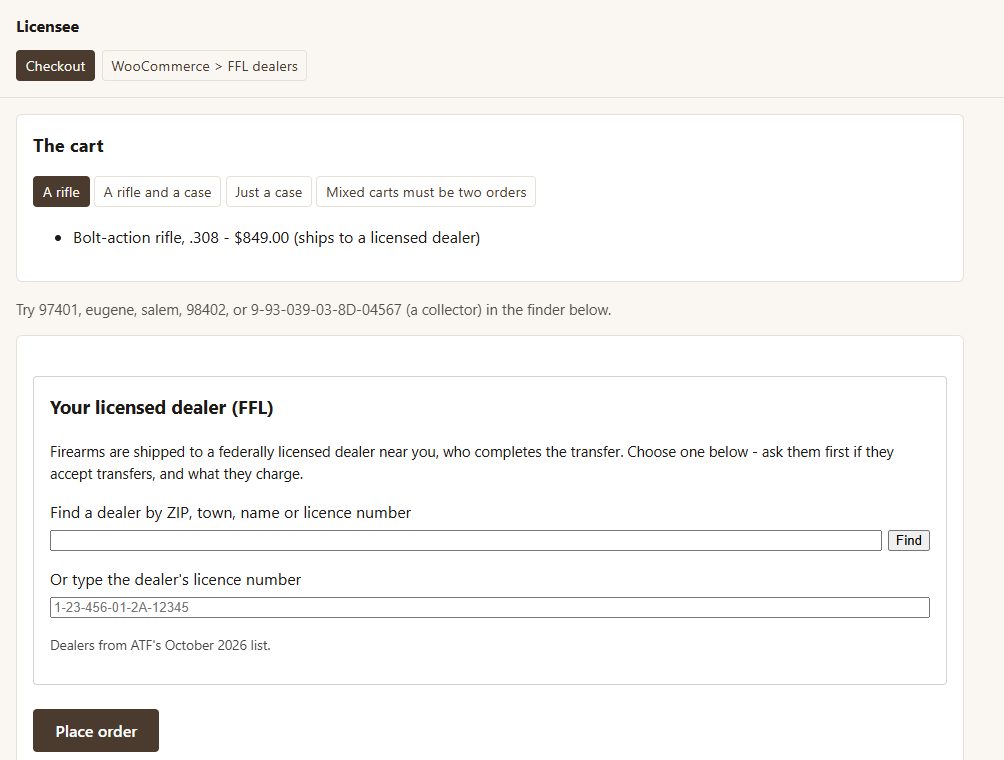The image size is (1004, 760).
Task: Click the 'Dealers from ATF's October 2026 list' note
Action: (161, 645)
